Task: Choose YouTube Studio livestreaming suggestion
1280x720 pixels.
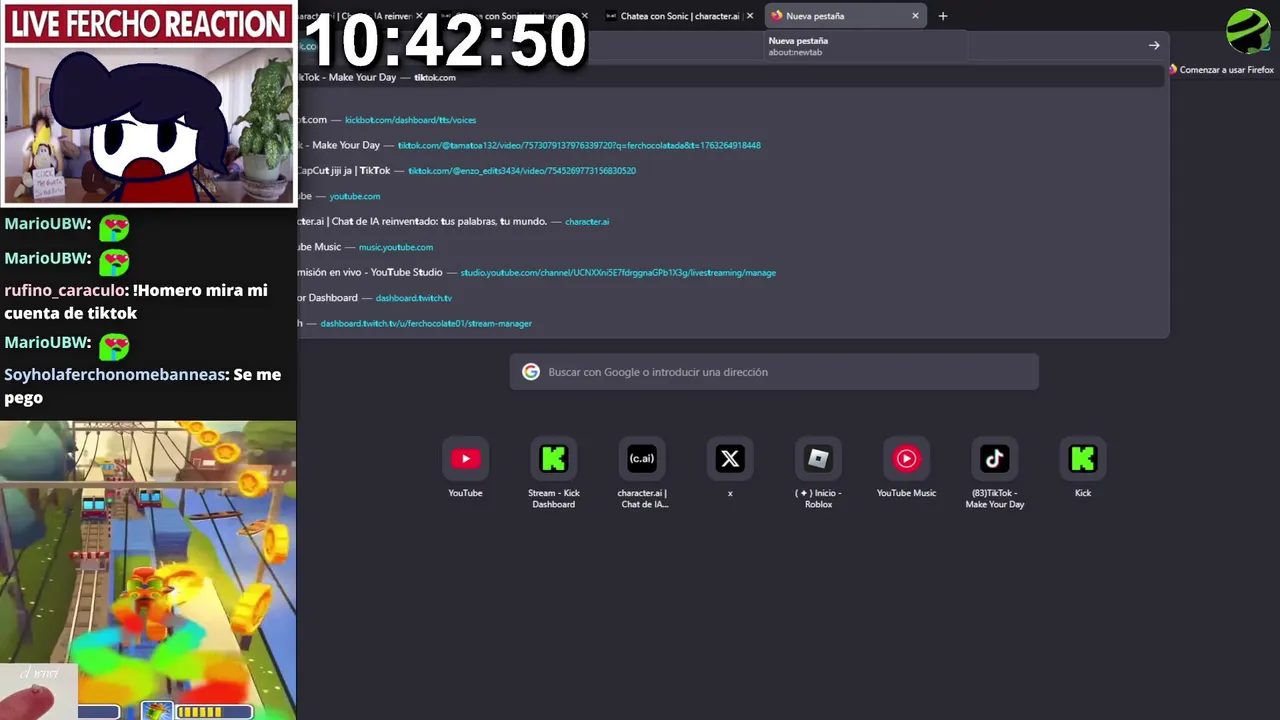Action: pos(732,272)
